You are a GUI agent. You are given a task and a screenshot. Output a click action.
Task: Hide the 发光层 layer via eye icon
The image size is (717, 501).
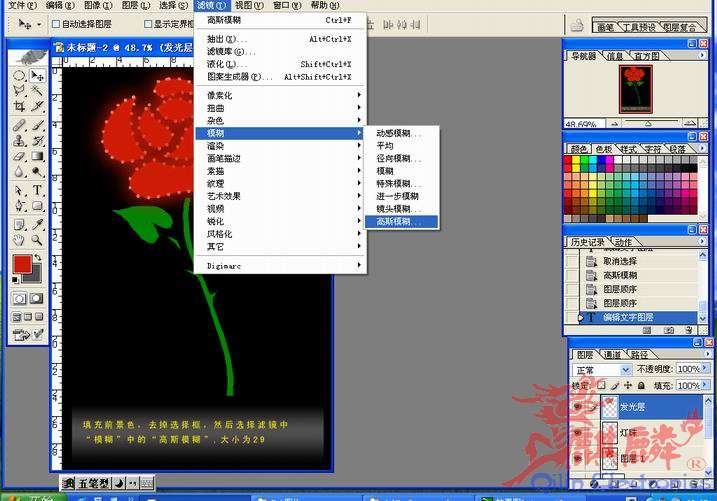[x=576, y=407]
